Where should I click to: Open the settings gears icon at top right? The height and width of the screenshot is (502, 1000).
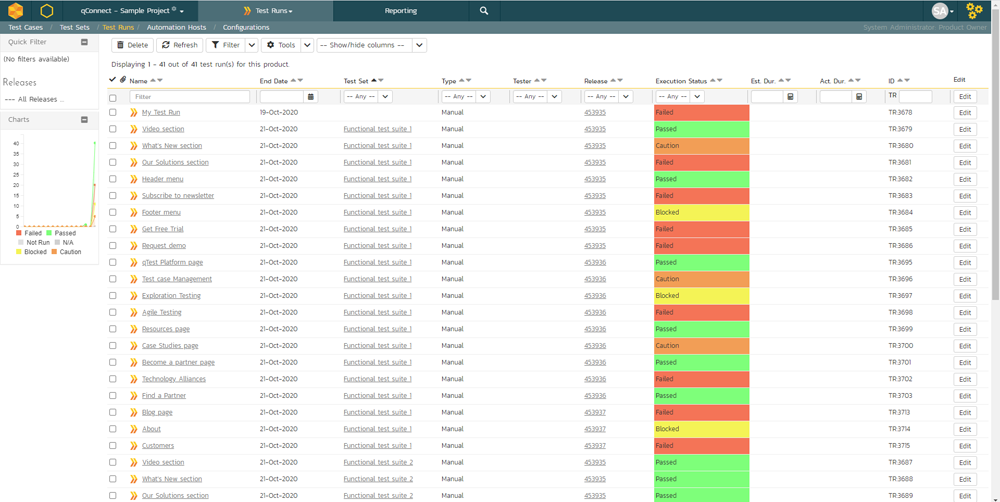(973, 11)
